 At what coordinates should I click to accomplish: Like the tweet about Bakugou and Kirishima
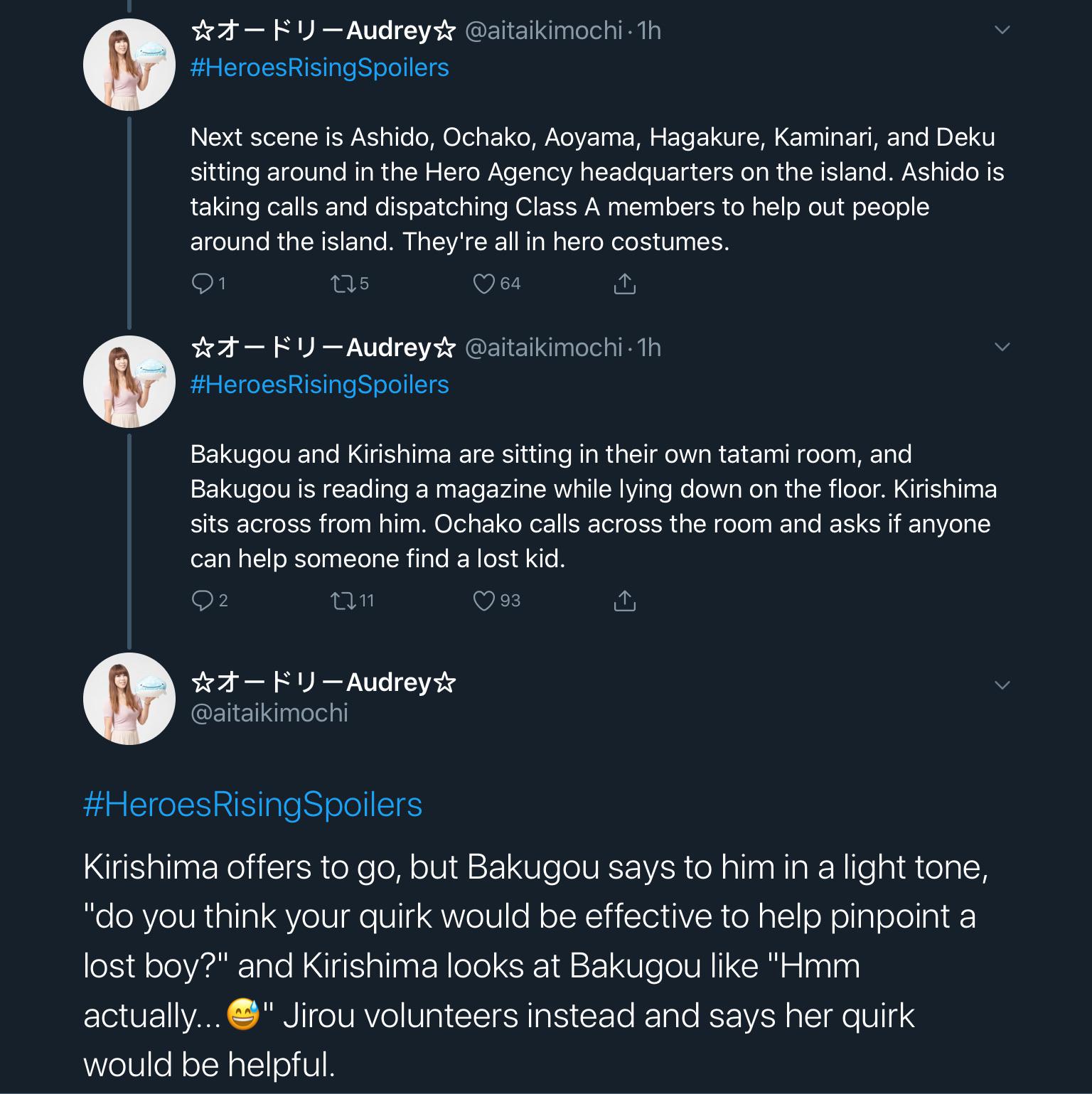pyautogui.click(x=485, y=601)
